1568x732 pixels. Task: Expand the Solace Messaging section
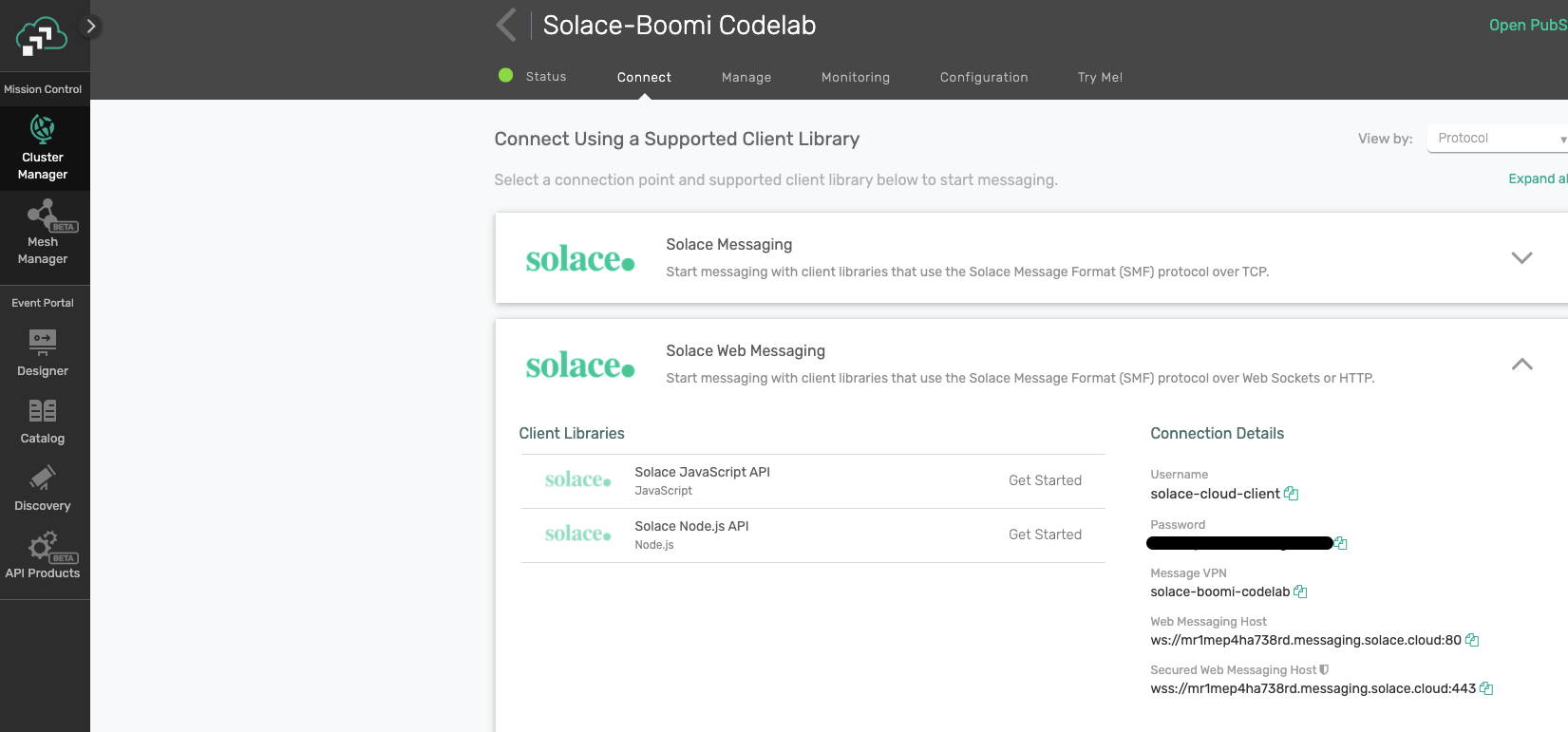(1521, 257)
